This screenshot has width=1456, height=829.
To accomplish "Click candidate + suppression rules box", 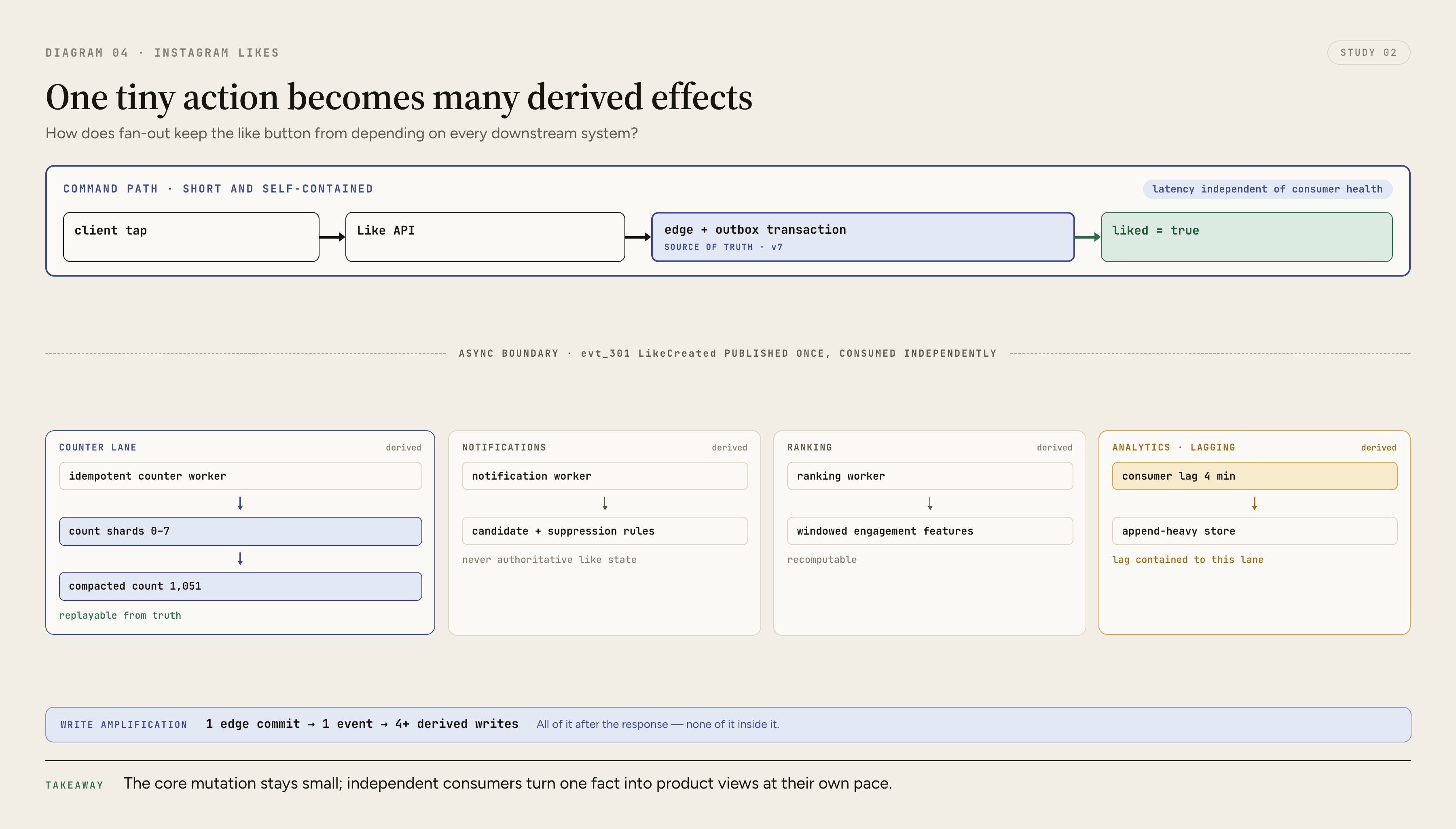I will (x=605, y=531).
